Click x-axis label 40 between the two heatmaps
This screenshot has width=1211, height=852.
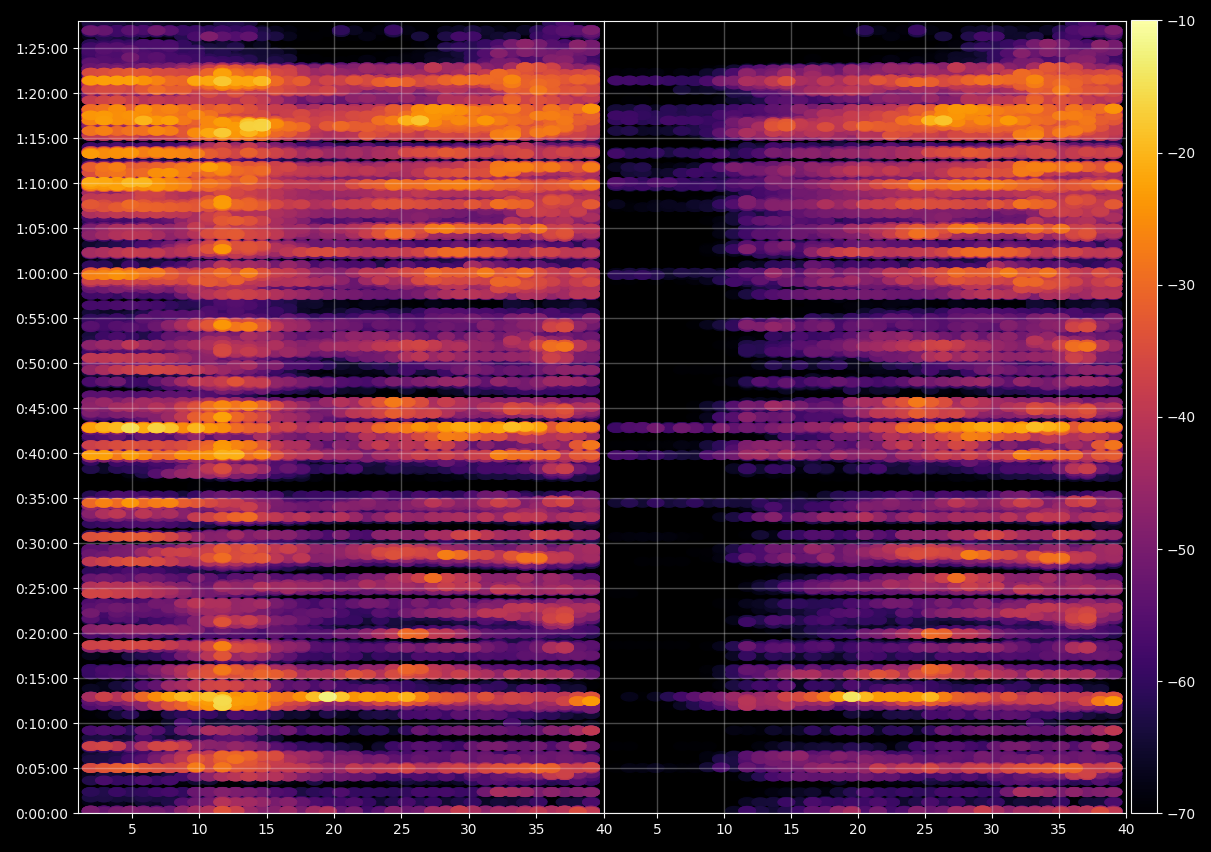tap(603, 829)
